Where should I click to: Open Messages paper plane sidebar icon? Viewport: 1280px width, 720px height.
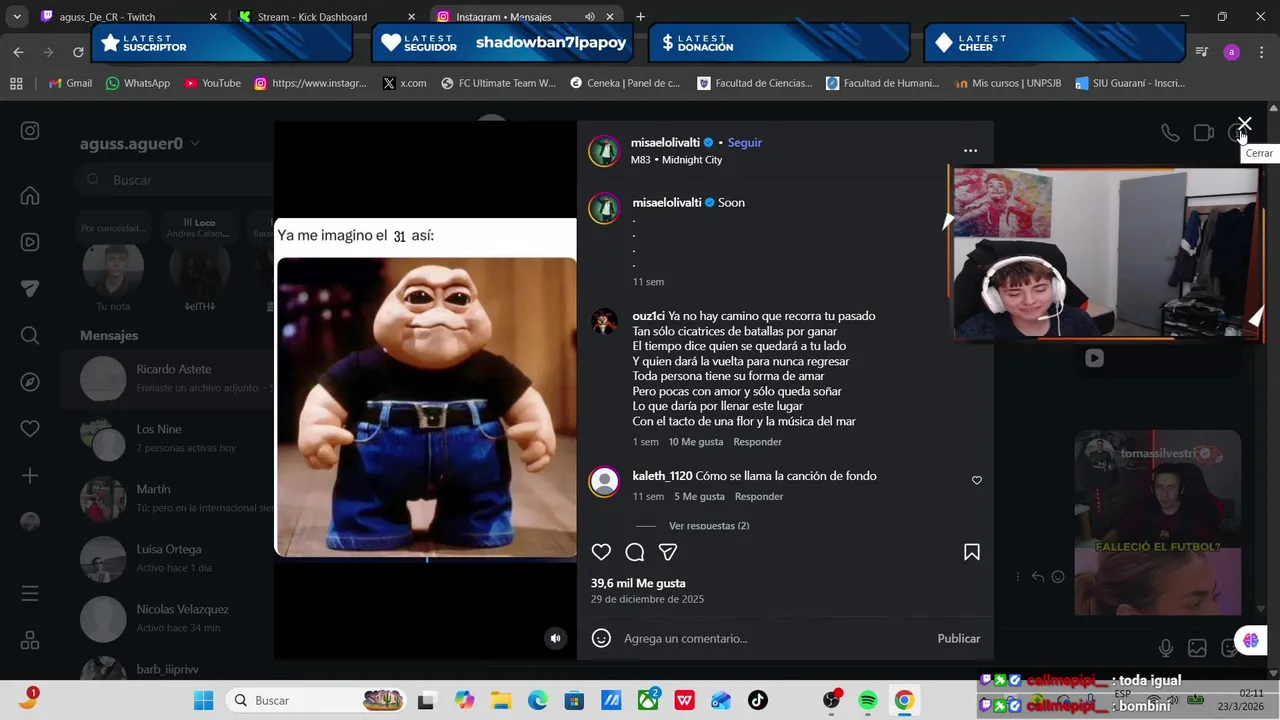30,288
